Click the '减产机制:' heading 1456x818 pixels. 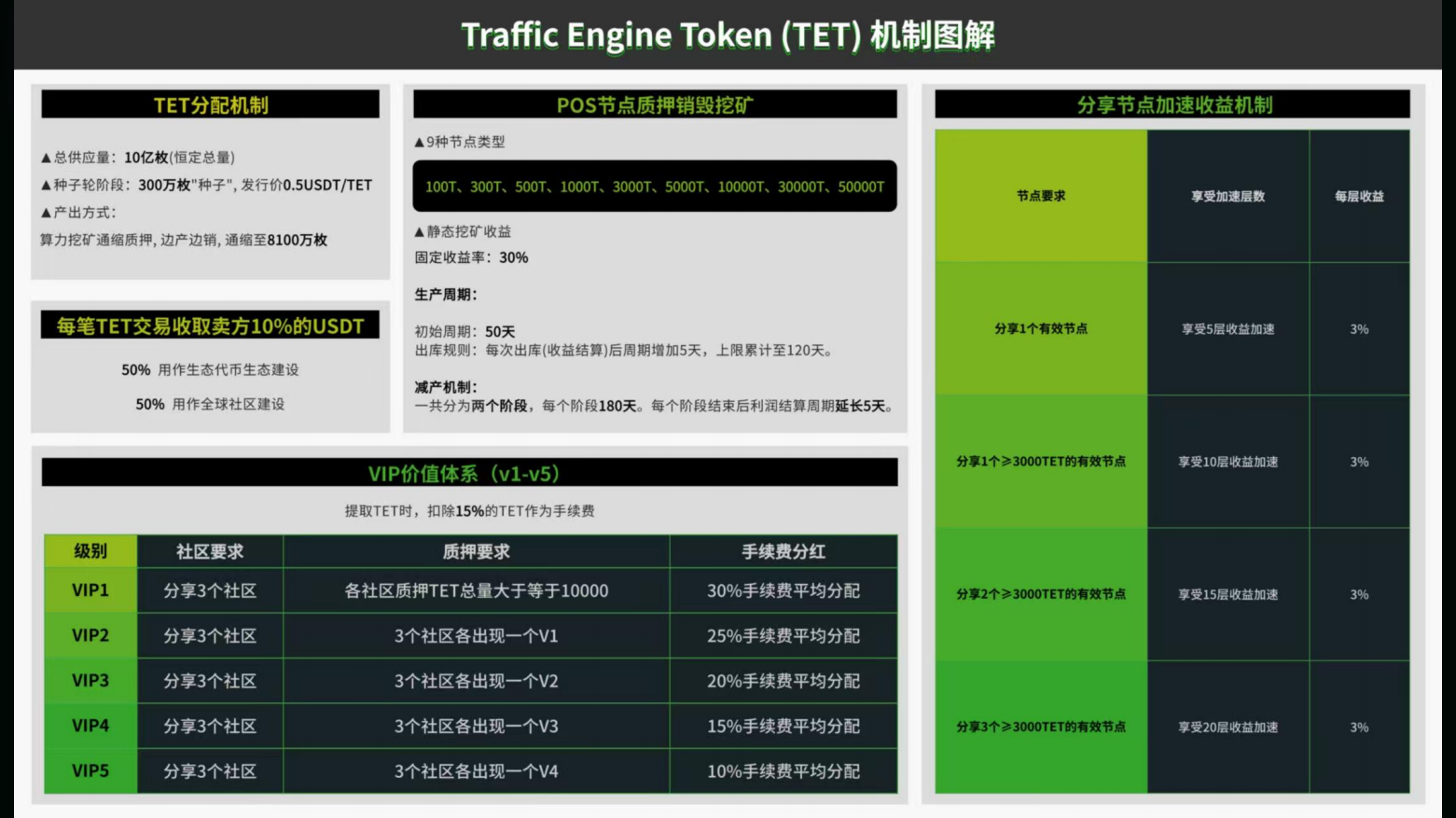tap(446, 386)
